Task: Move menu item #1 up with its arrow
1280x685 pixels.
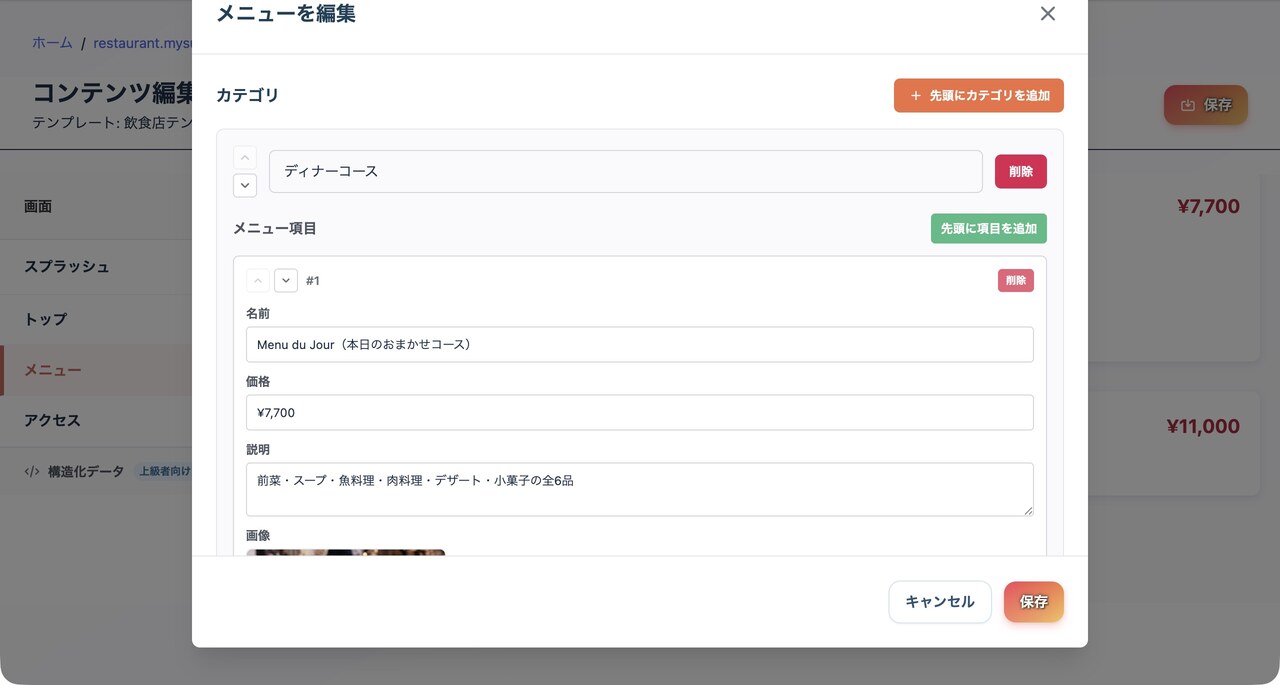Action: (x=257, y=281)
